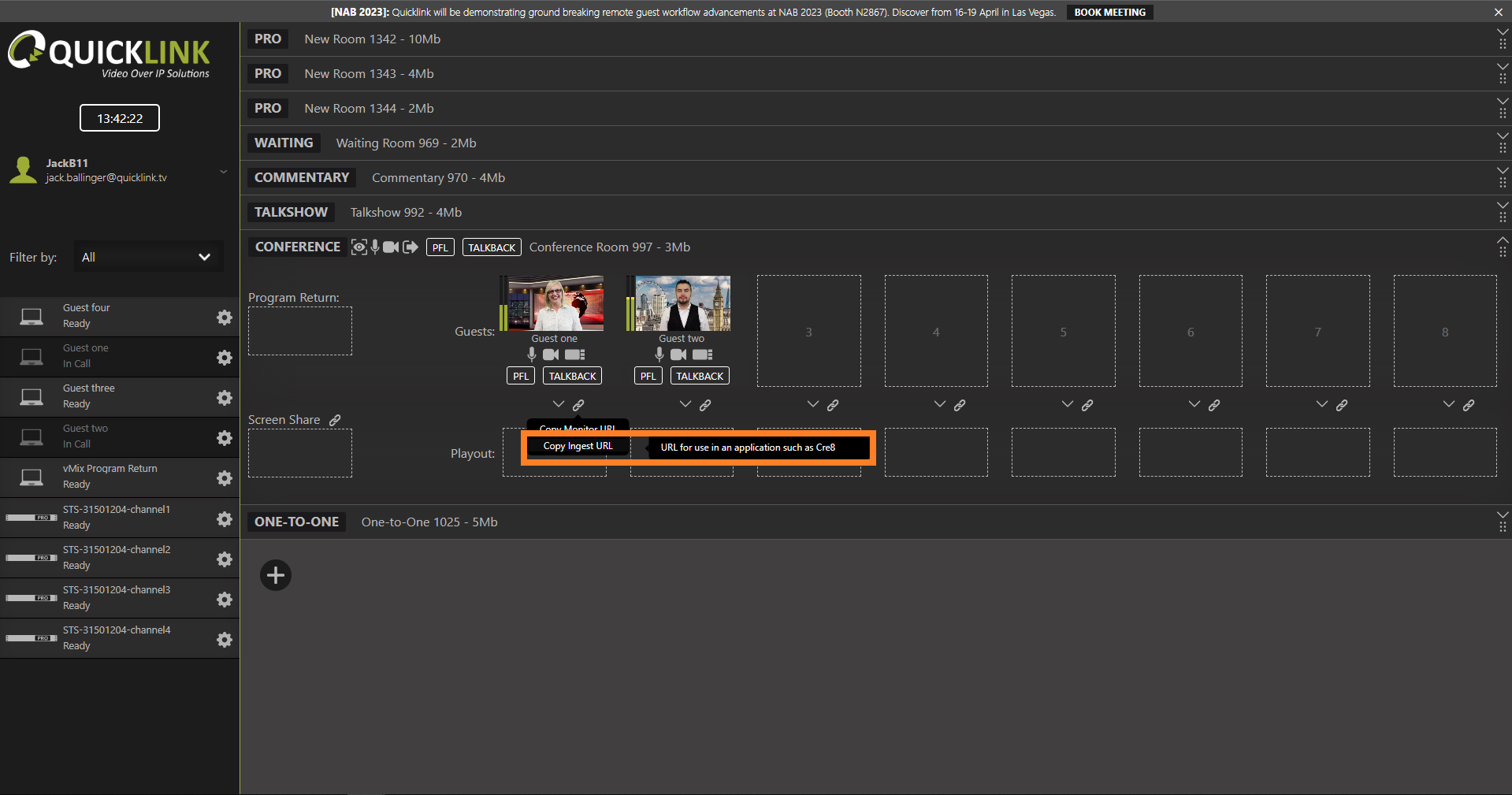Click the Conference room exit arrow icon
This screenshot has width=1512, height=795.
(411, 247)
